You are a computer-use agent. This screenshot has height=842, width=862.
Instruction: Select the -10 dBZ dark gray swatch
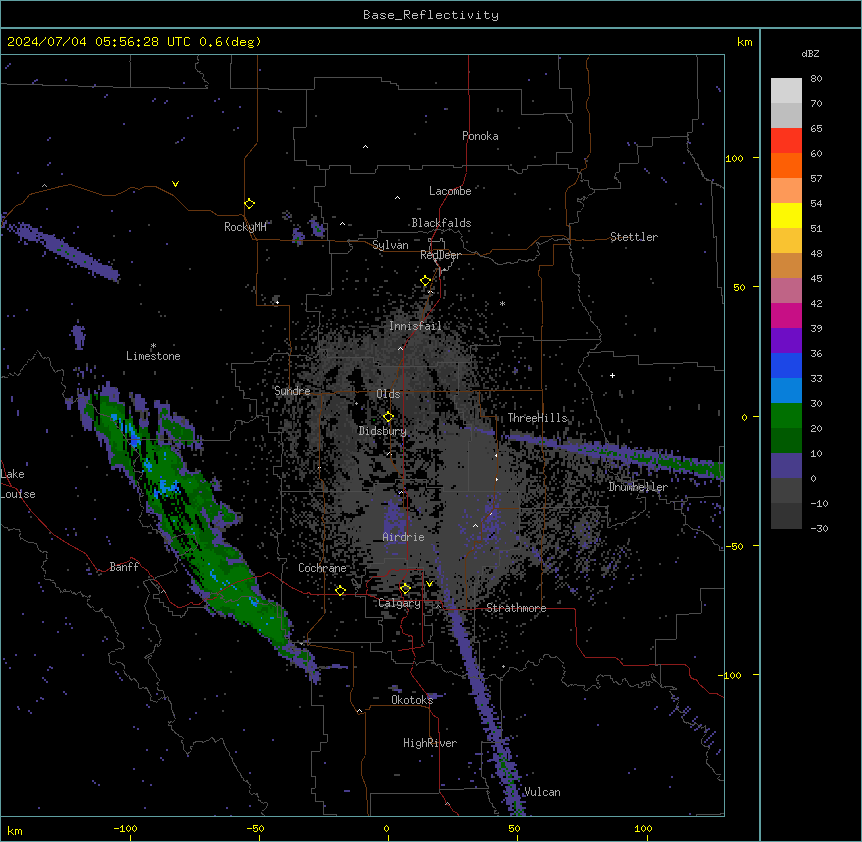tap(786, 516)
